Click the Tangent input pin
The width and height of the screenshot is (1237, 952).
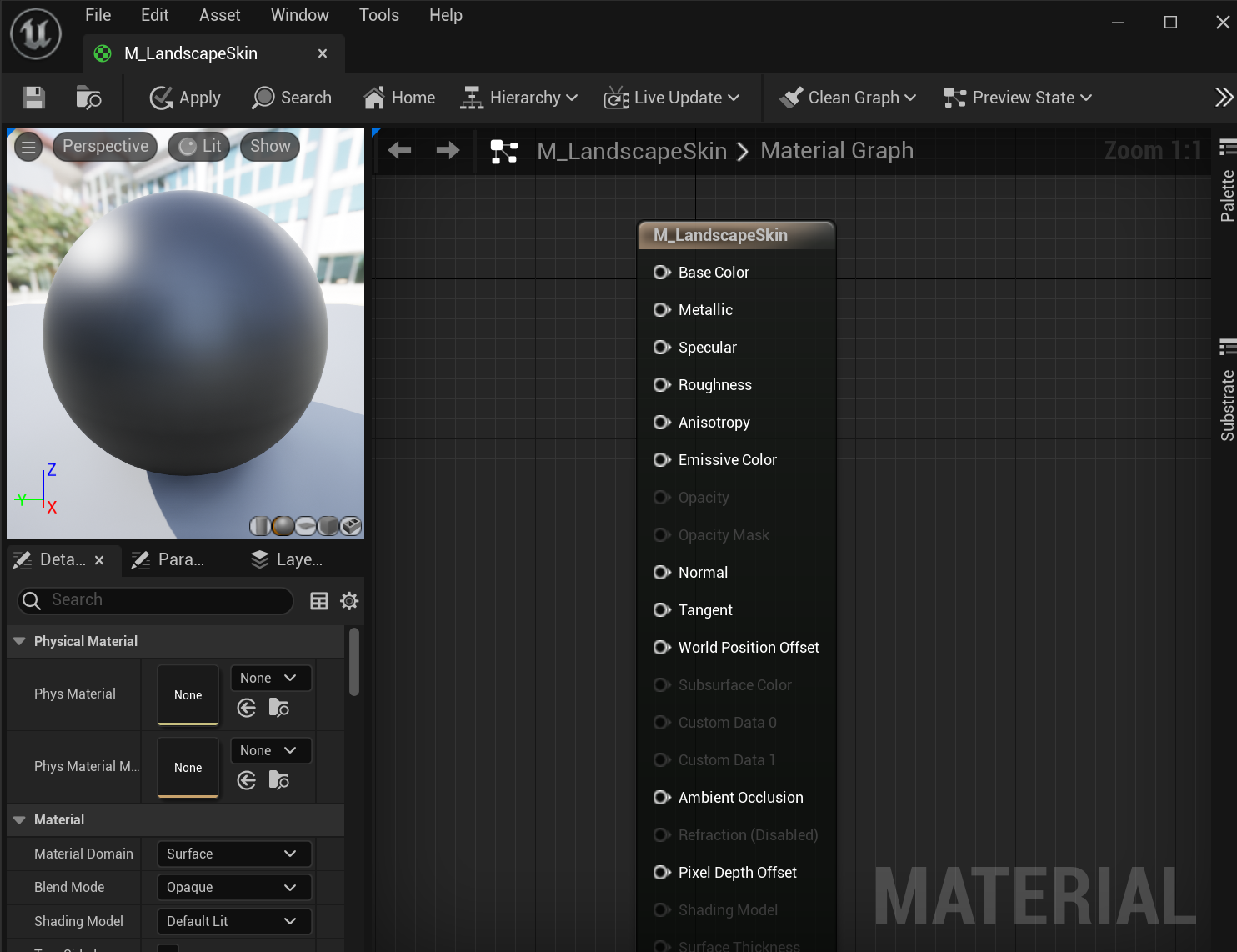click(662, 610)
